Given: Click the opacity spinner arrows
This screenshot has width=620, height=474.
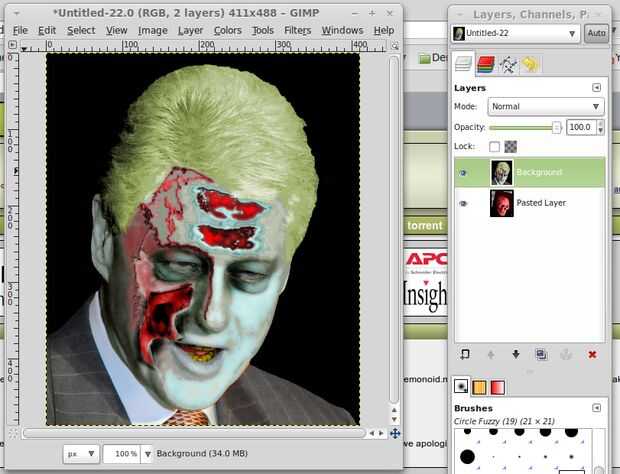Looking at the screenshot, I should [x=601, y=127].
